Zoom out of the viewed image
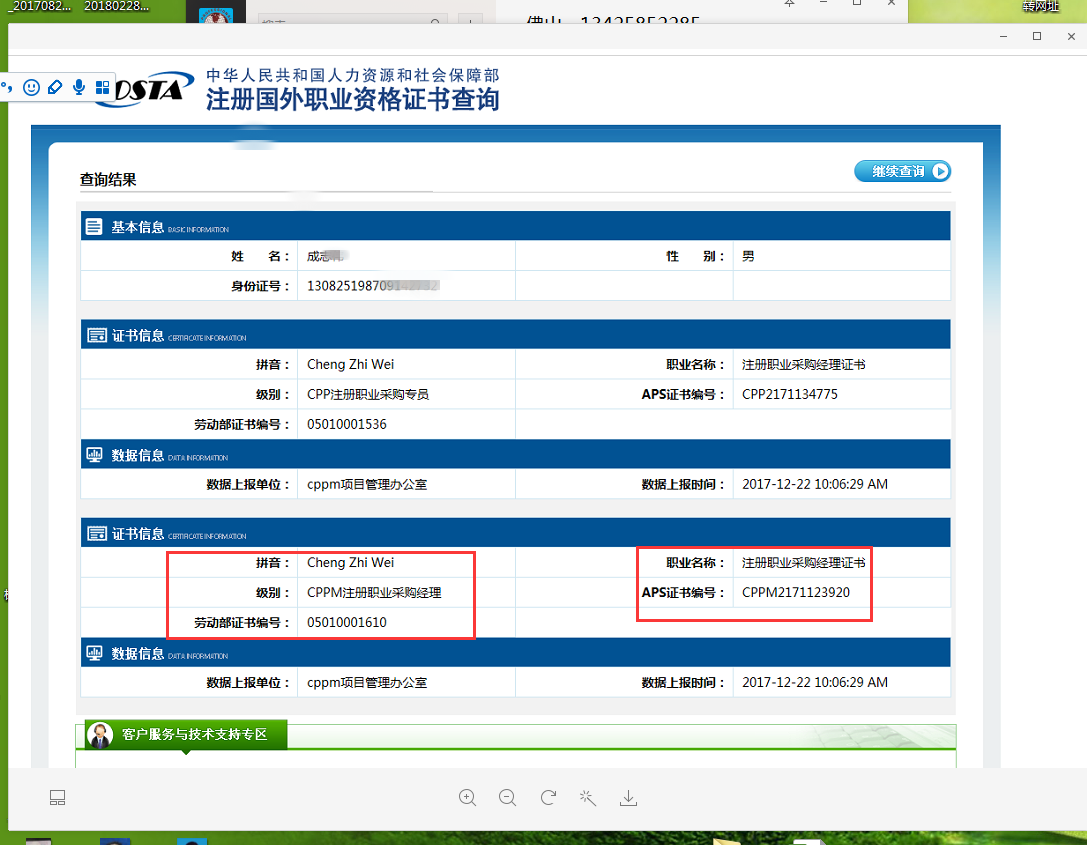 [507, 797]
